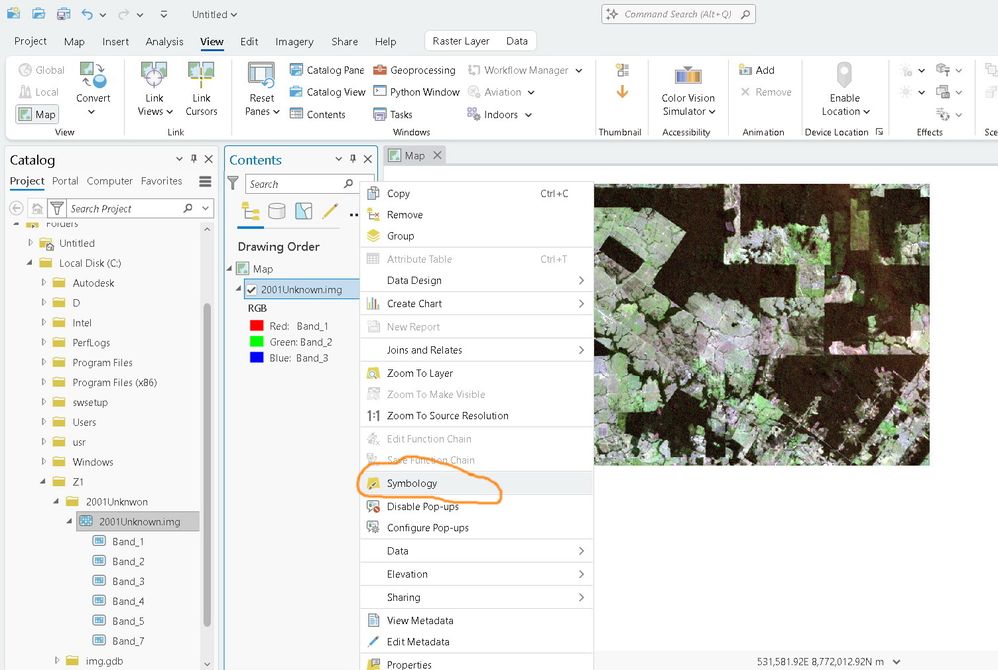The width and height of the screenshot is (998, 670).
Task: Select Band_4 in Catalog tree
Action: coord(127,601)
